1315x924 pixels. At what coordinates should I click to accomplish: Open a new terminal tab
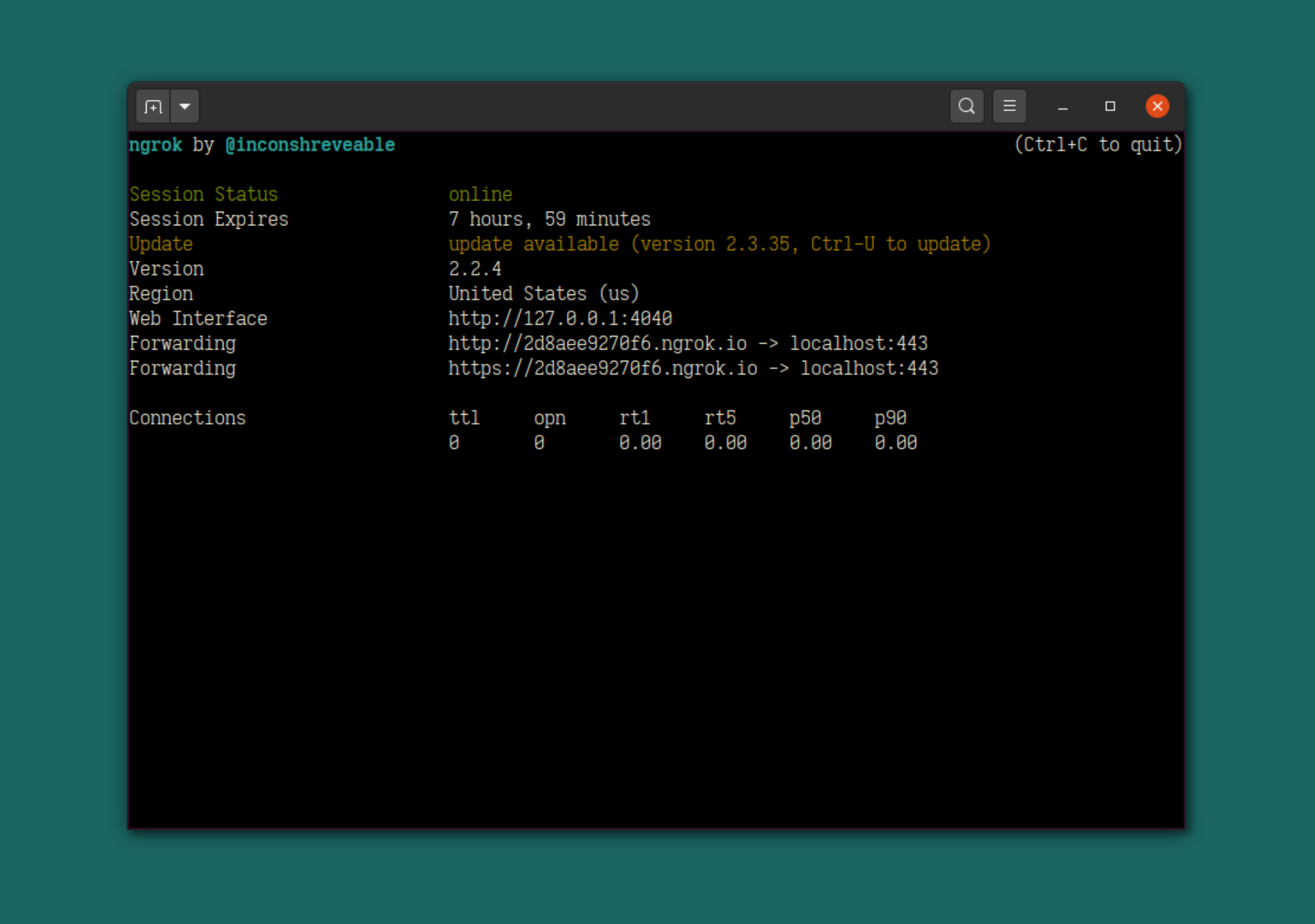click(153, 106)
